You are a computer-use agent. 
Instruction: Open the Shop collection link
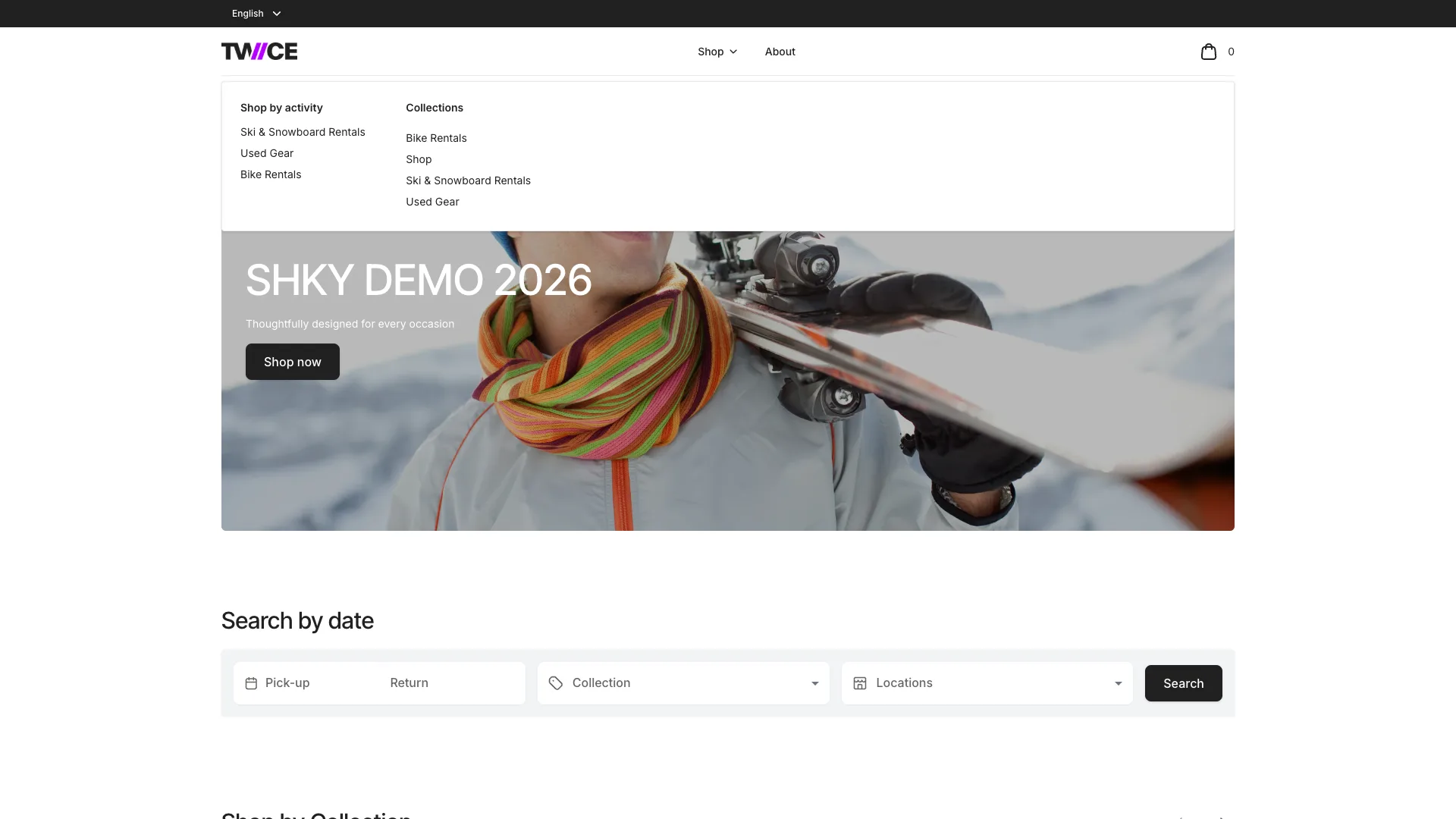pos(419,159)
